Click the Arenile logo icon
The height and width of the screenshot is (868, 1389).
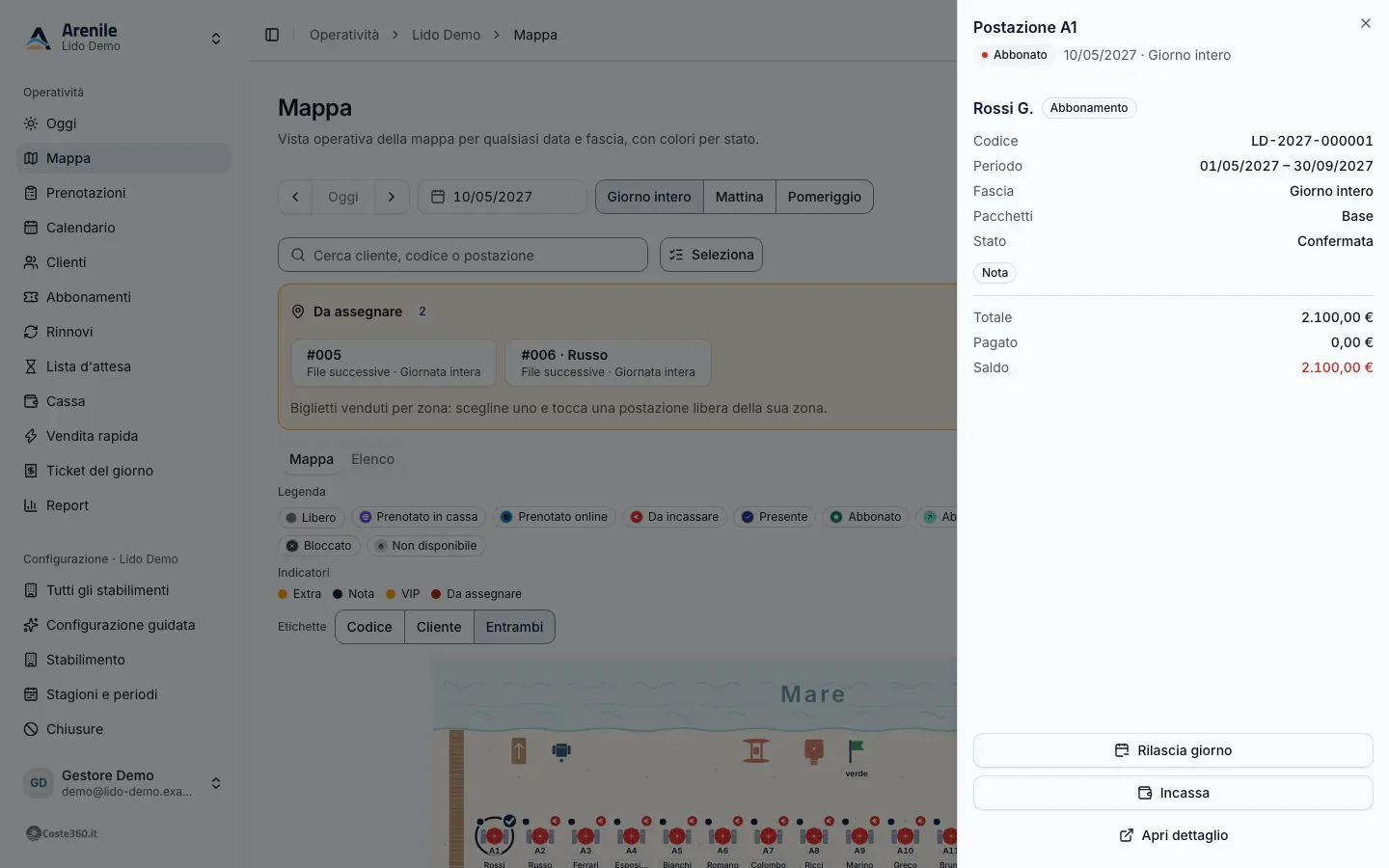click(x=39, y=38)
